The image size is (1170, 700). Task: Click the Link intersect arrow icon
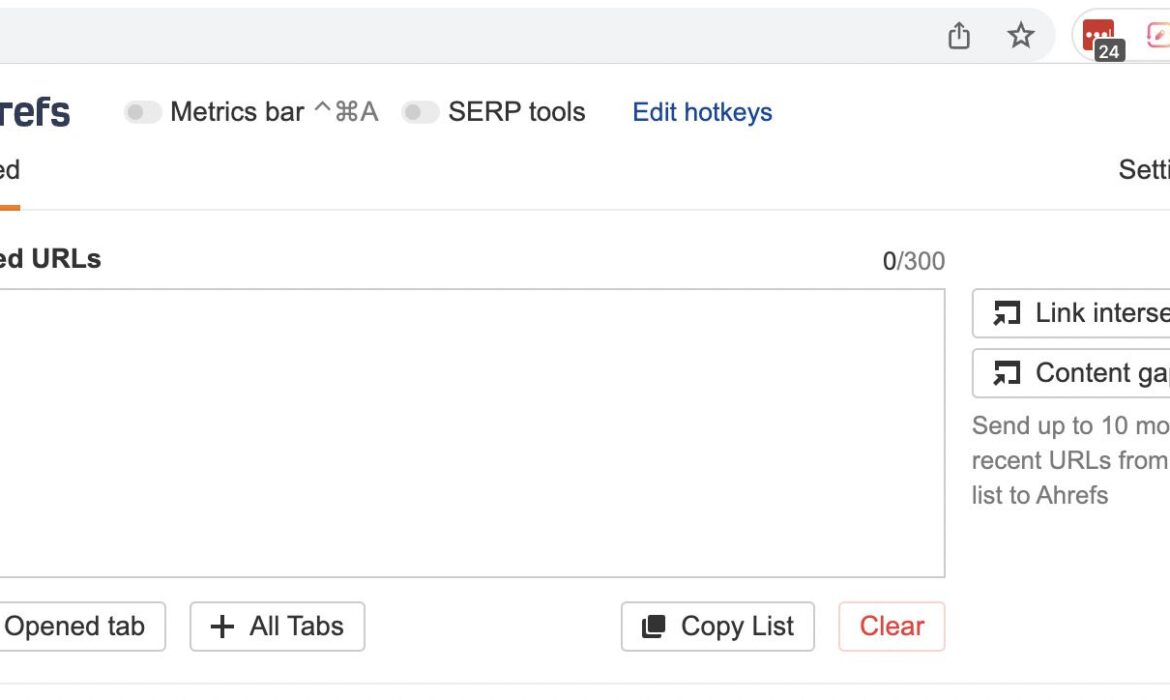click(1006, 314)
